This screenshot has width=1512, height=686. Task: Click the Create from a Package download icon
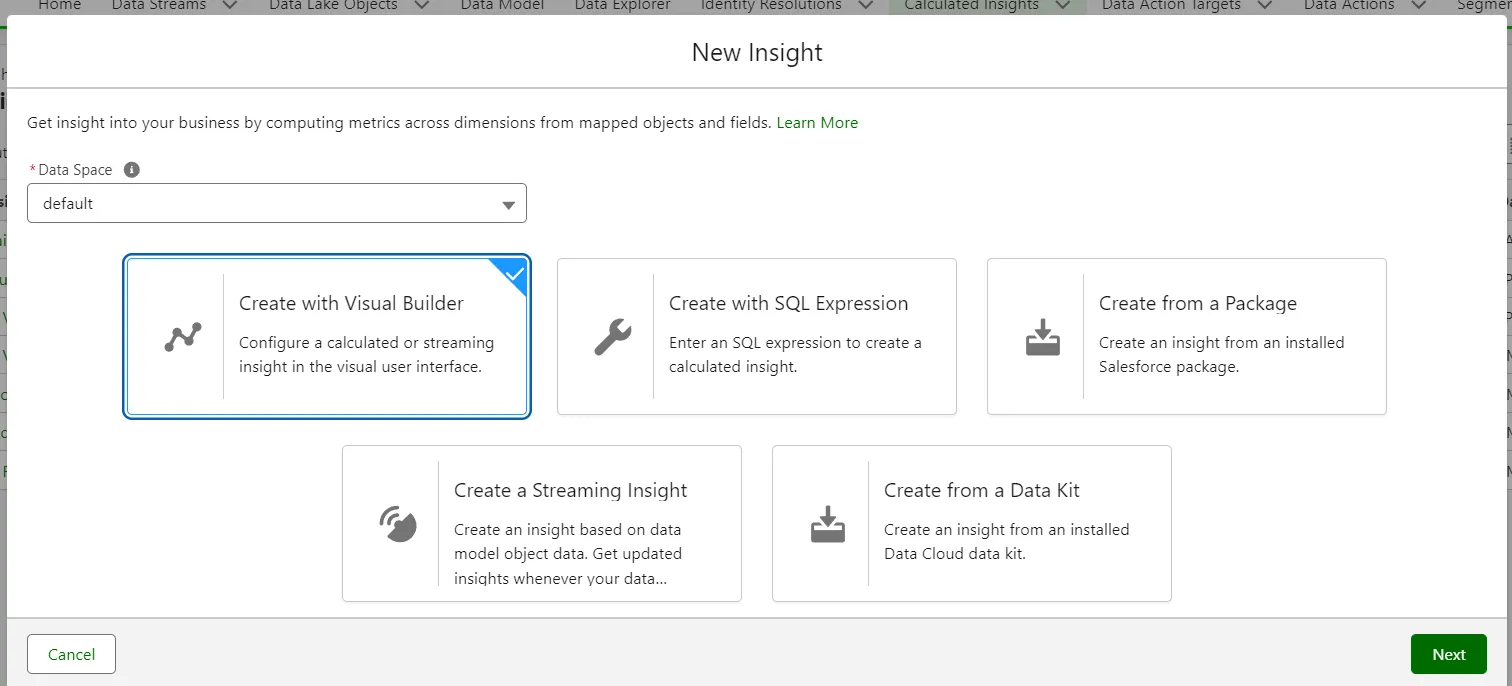coord(1042,337)
